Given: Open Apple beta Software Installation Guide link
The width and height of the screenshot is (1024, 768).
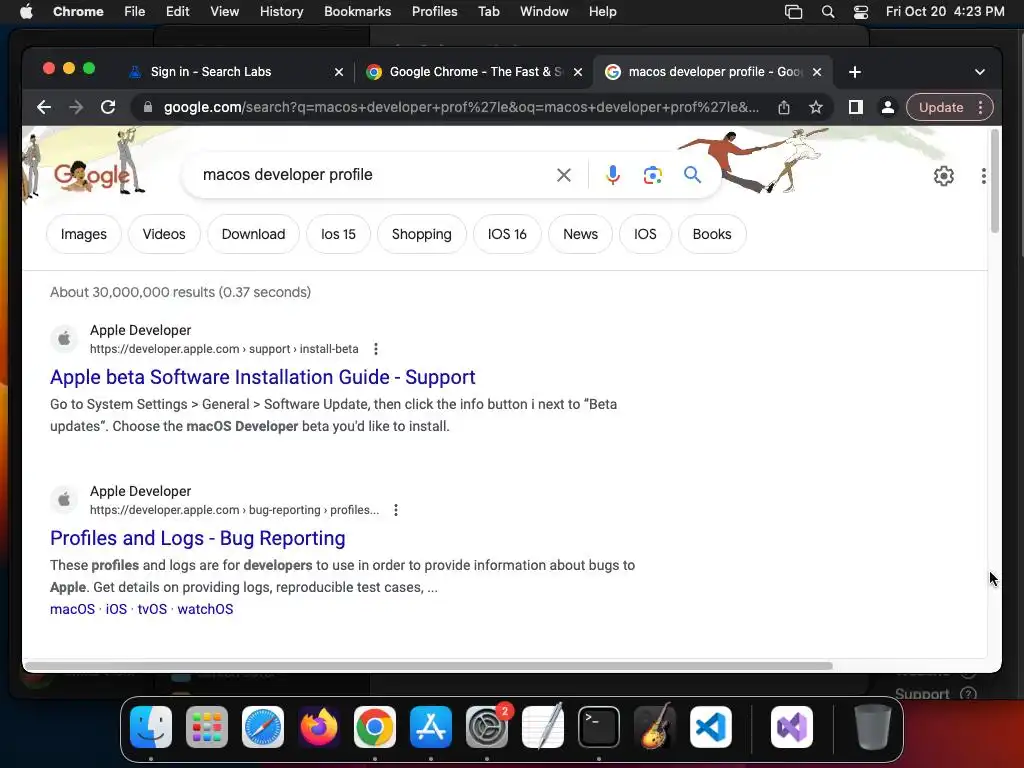Looking at the screenshot, I should 263,377.
